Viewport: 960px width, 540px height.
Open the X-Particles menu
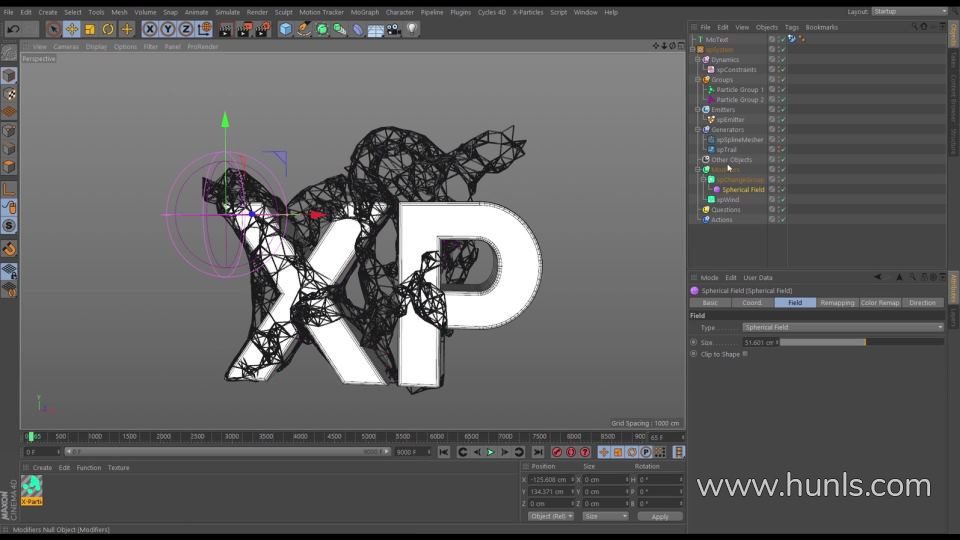(528, 12)
